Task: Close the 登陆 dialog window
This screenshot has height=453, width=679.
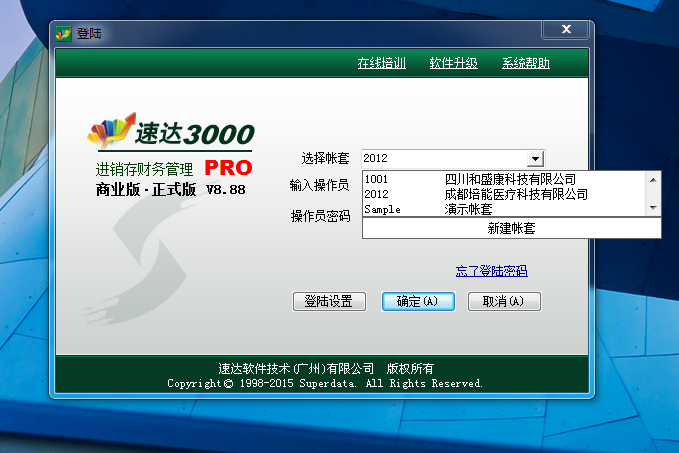Action: click(x=566, y=29)
